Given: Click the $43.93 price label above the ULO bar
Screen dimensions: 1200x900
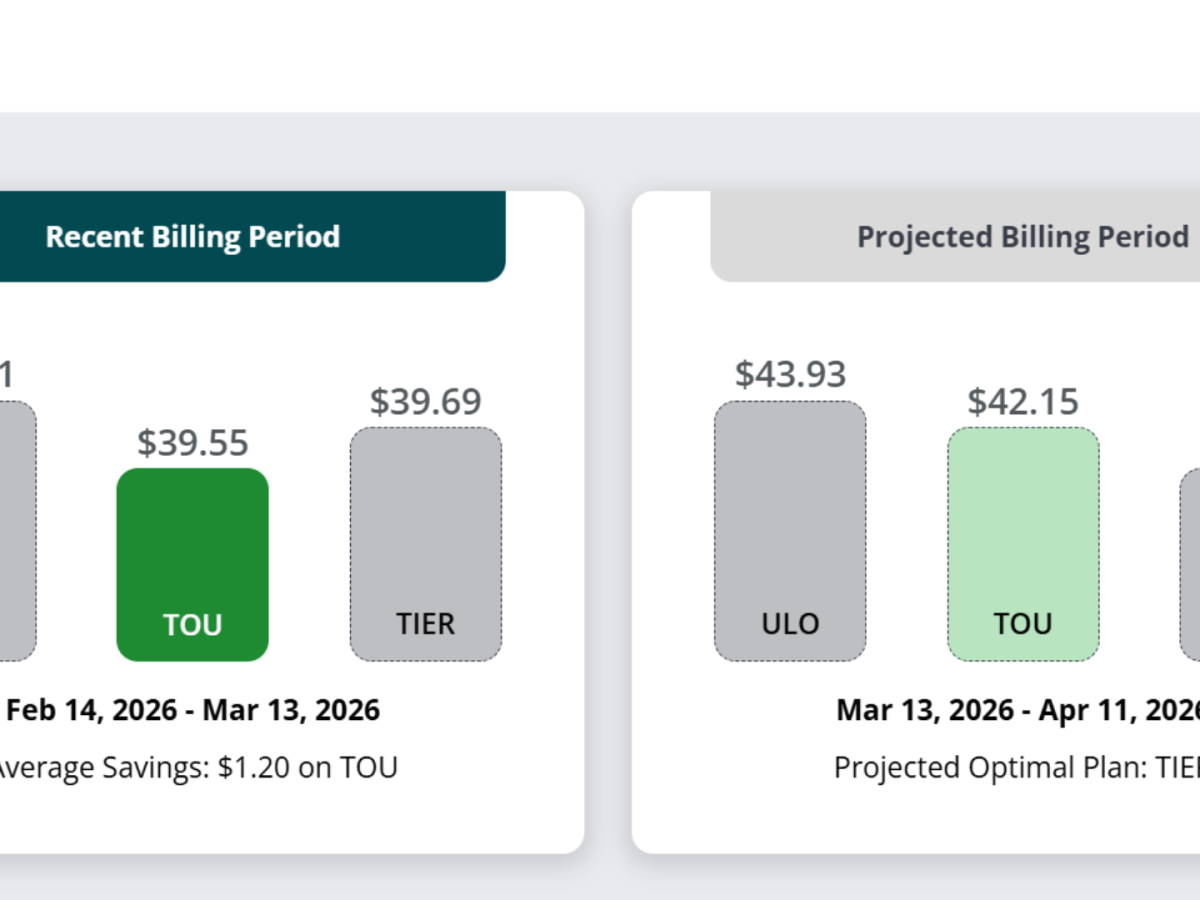Looking at the screenshot, I should click(790, 373).
